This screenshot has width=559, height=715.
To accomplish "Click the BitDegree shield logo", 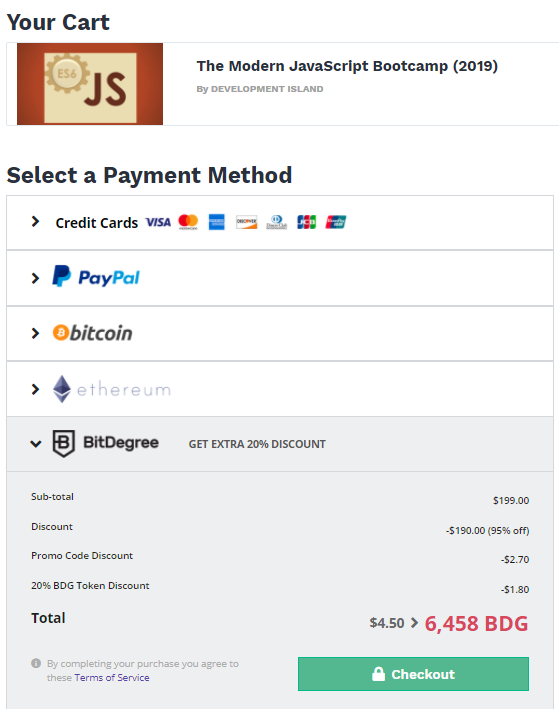I will pyautogui.click(x=63, y=443).
